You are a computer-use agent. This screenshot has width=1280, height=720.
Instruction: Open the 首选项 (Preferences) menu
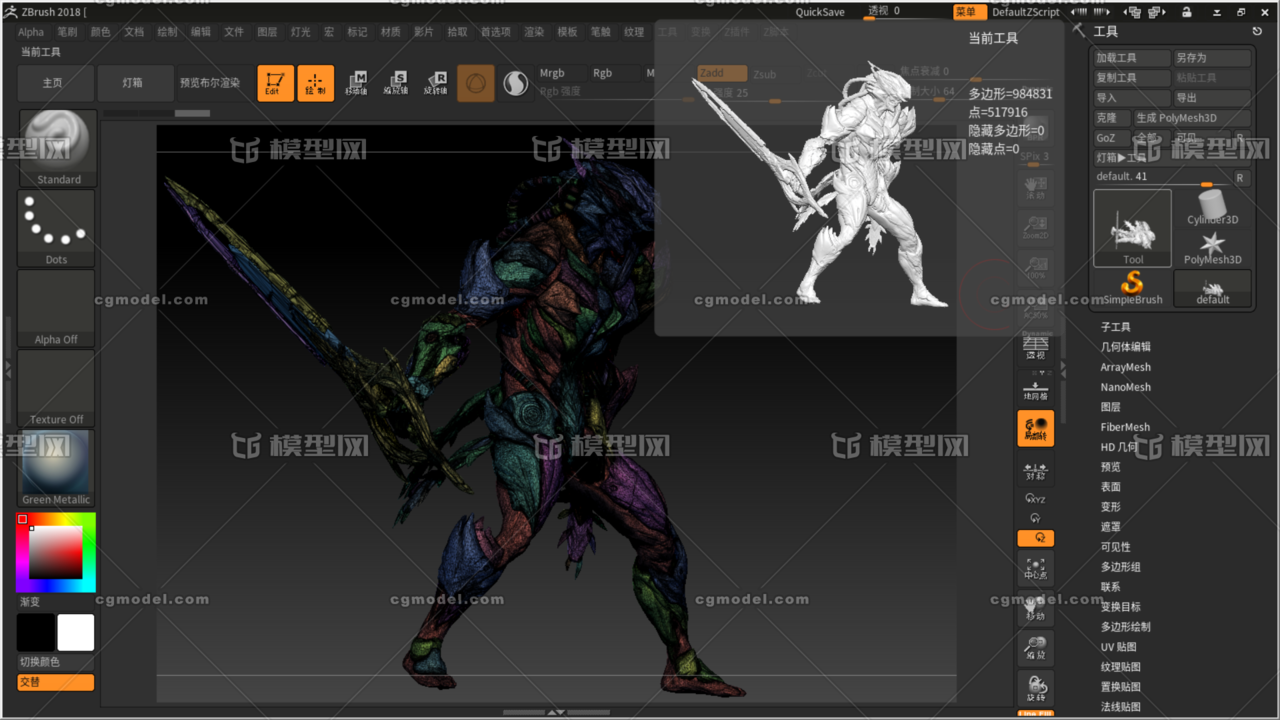pyautogui.click(x=495, y=32)
